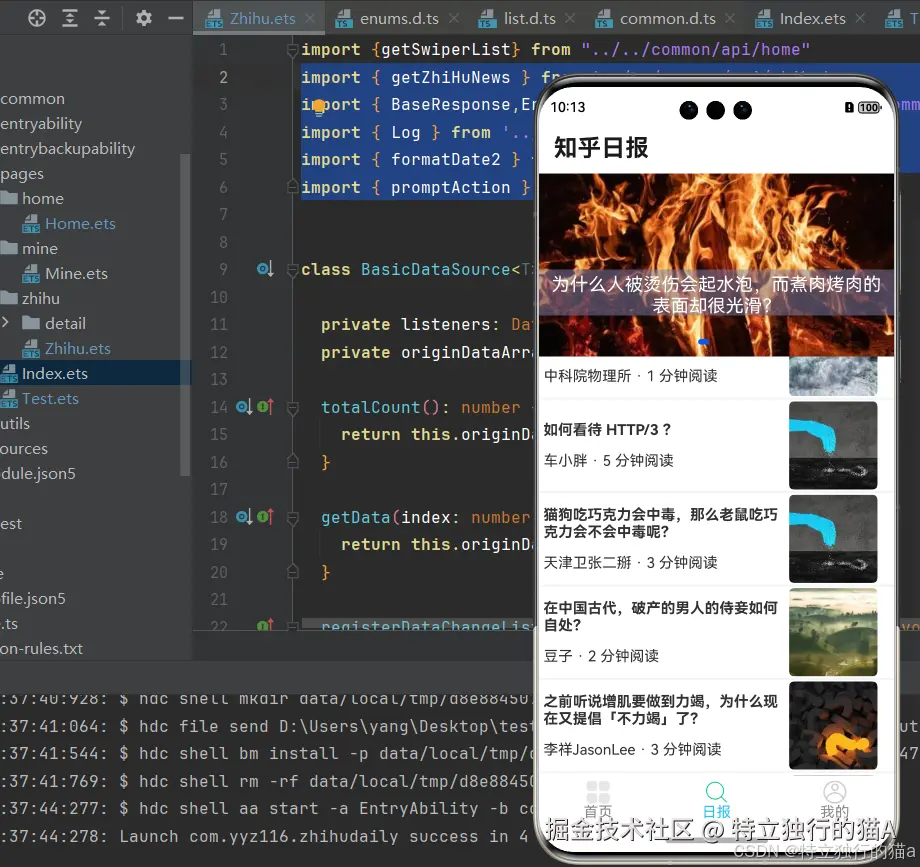Select the utils folder in project tree
920x867 pixels.
[15, 424]
